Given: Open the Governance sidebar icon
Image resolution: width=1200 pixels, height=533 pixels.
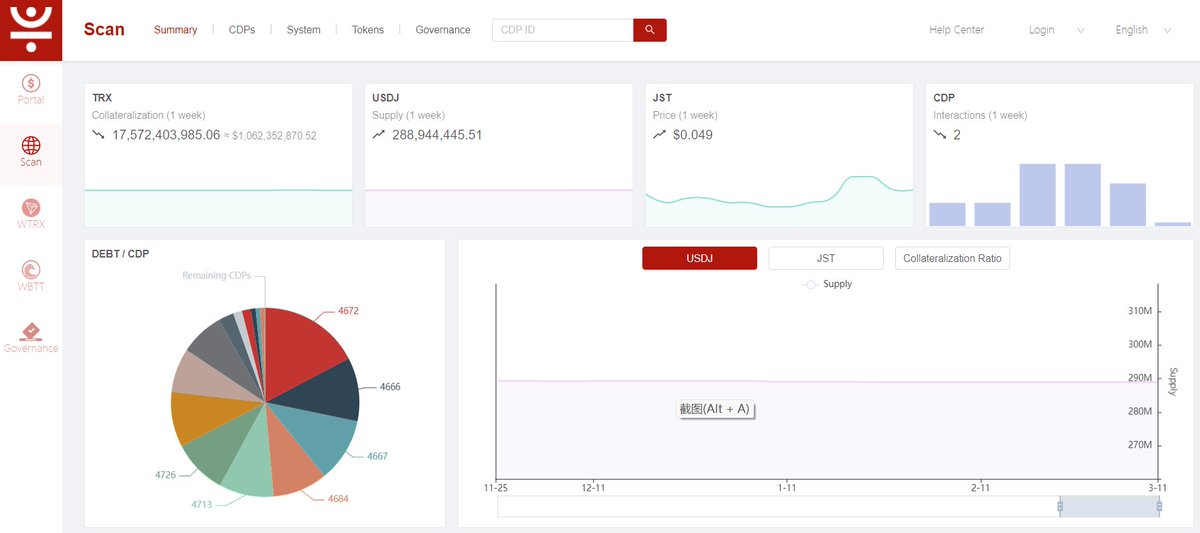Looking at the screenshot, I should pos(31,331).
